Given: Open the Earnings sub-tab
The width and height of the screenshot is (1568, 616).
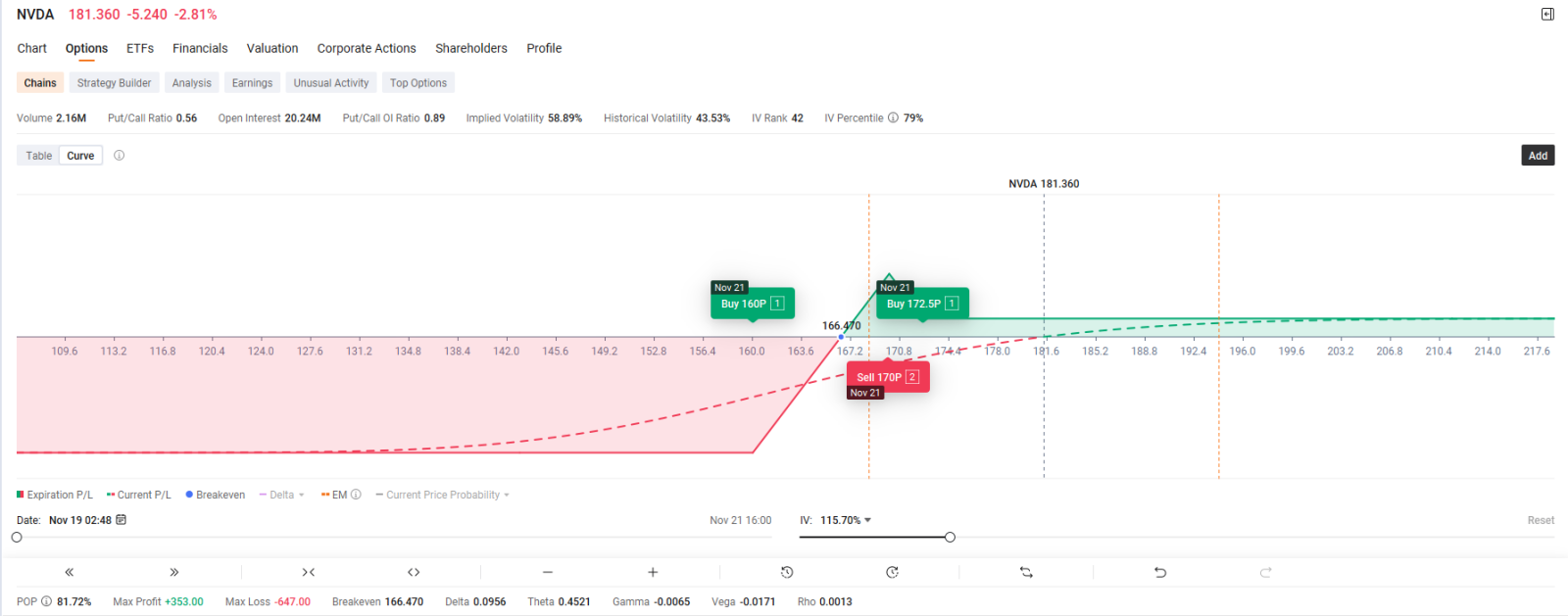Looking at the screenshot, I should (253, 83).
